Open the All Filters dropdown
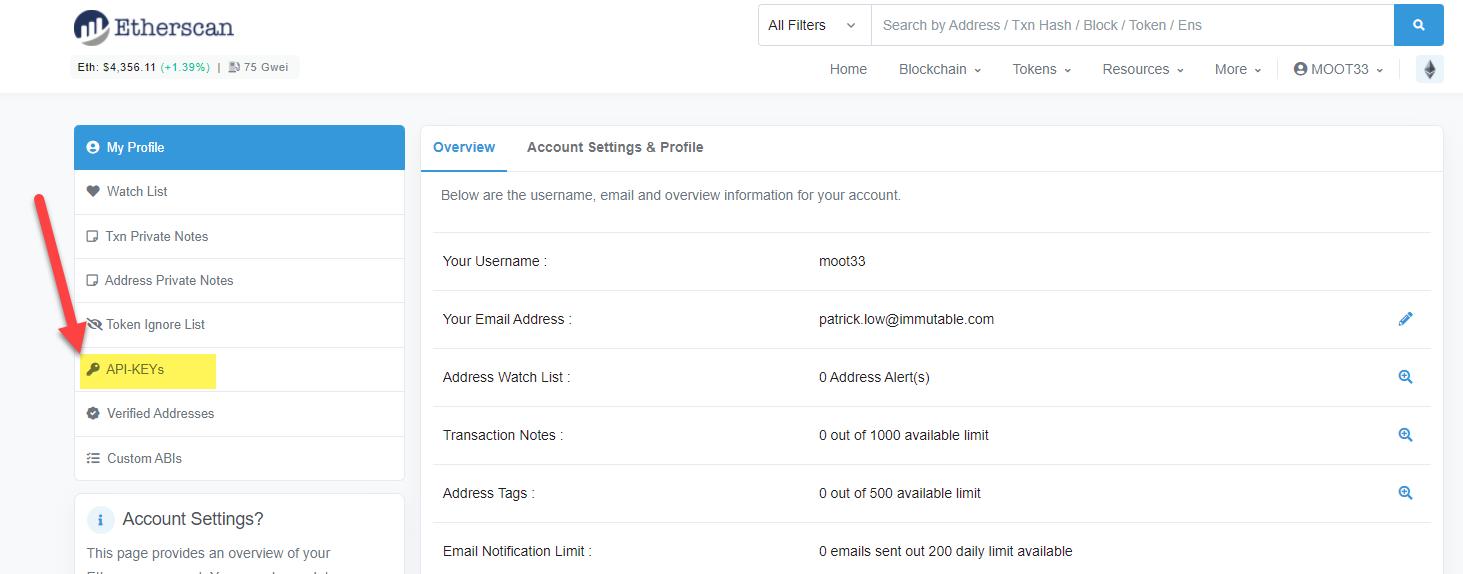Screen dimensions: 1463x574 [x=814, y=25]
